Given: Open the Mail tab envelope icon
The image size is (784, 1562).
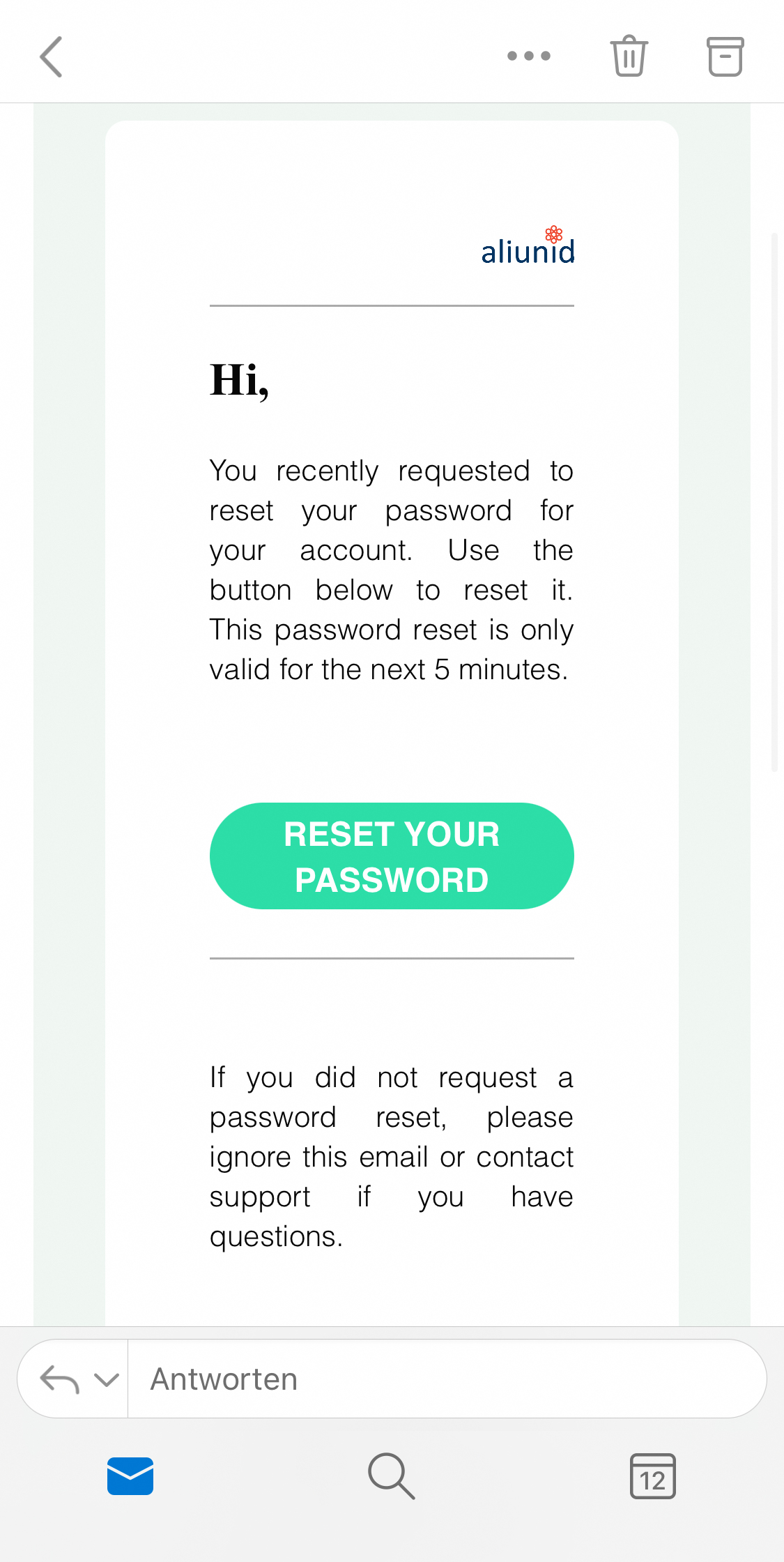Looking at the screenshot, I should pos(130,1476).
